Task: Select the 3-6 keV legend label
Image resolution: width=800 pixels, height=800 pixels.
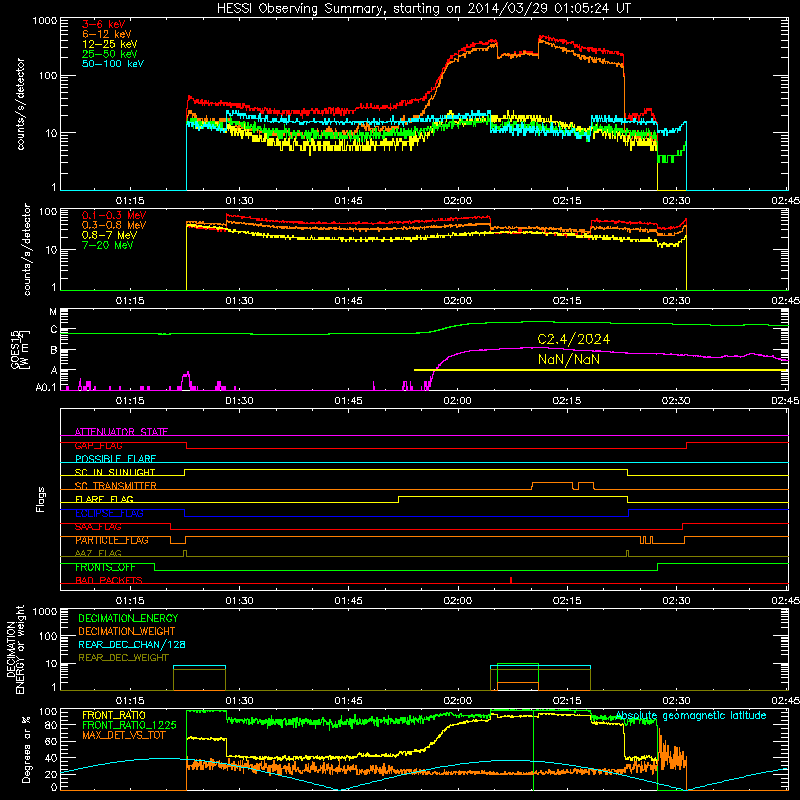Action: click(104, 24)
